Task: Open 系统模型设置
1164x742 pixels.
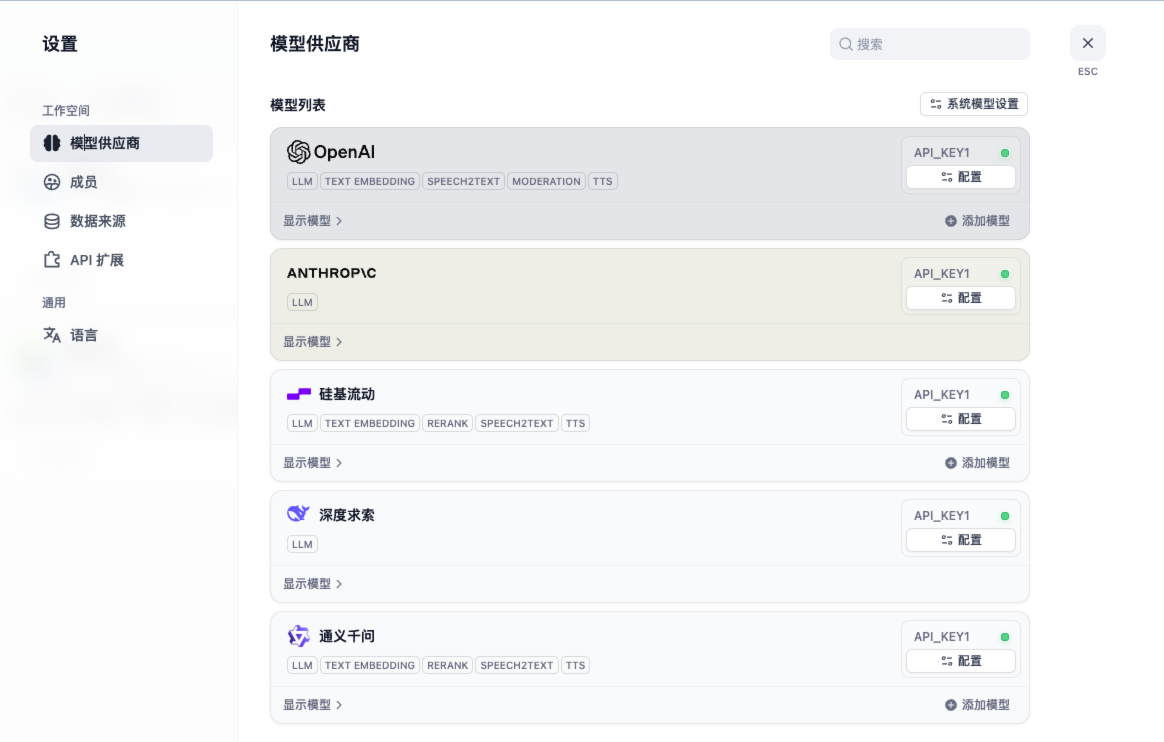Action: click(x=974, y=104)
